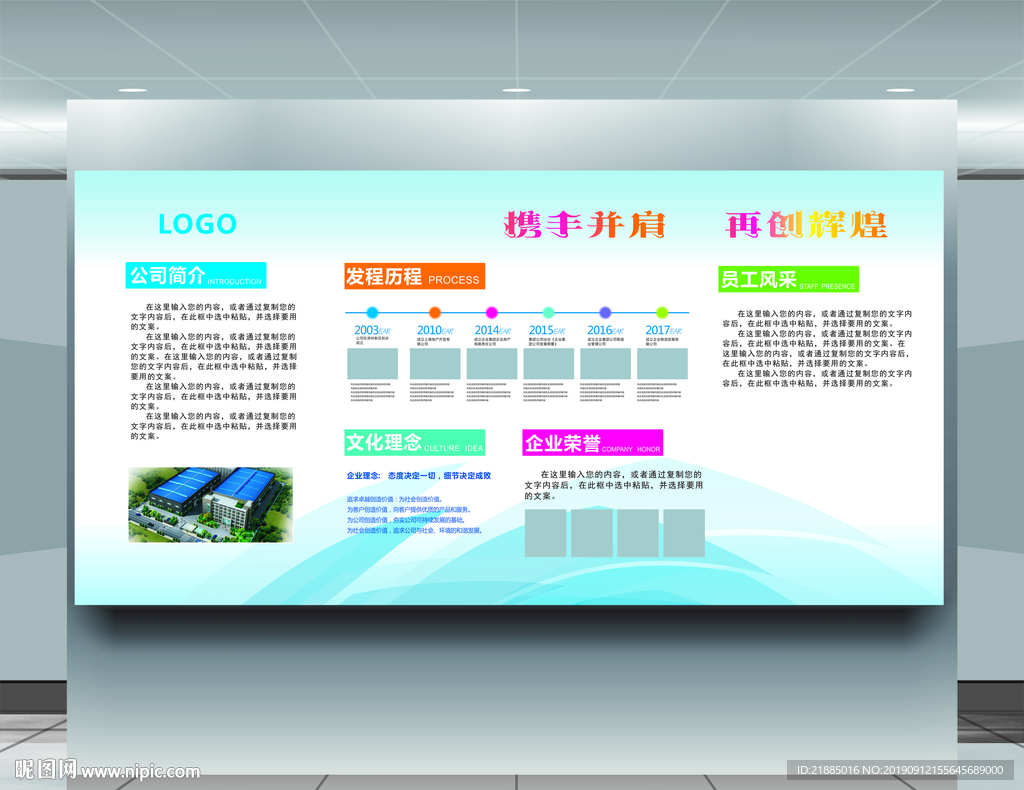The image size is (1024, 790).
Task: Select the 企业理念 态度决定一切 line
Action: point(419,475)
